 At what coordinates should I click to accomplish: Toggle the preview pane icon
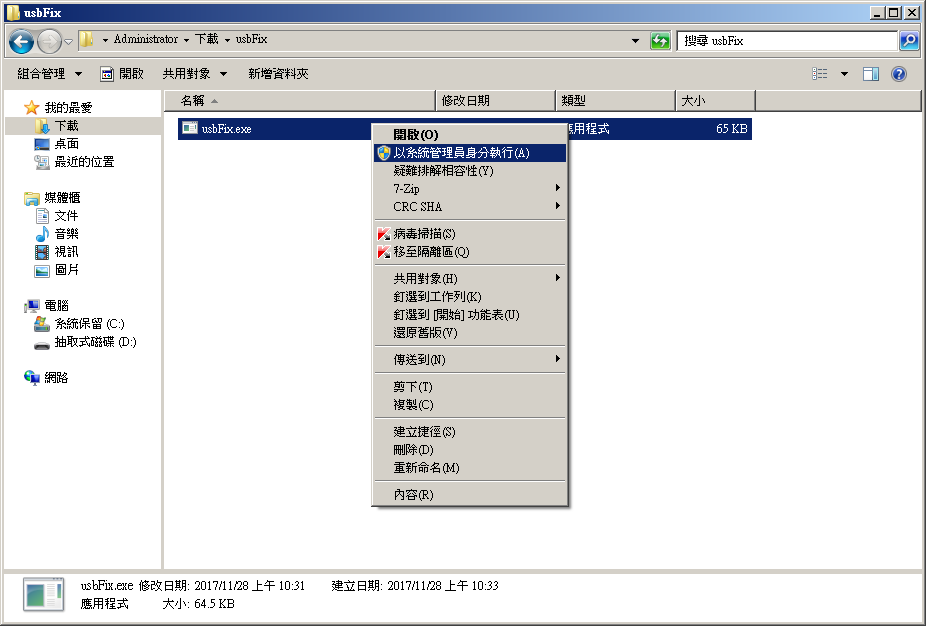871,74
